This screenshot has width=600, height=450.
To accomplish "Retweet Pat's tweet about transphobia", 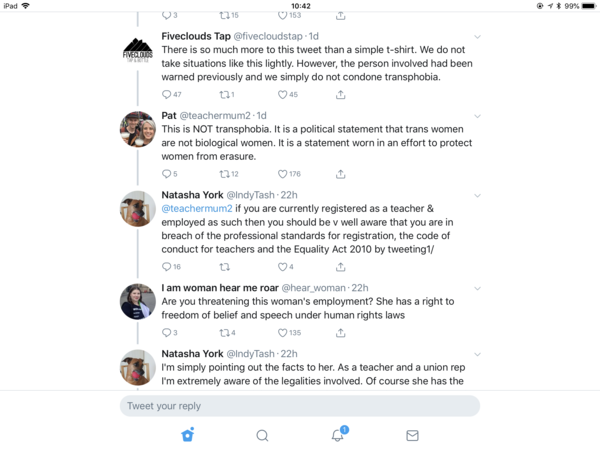I will pyautogui.click(x=224, y=174).
